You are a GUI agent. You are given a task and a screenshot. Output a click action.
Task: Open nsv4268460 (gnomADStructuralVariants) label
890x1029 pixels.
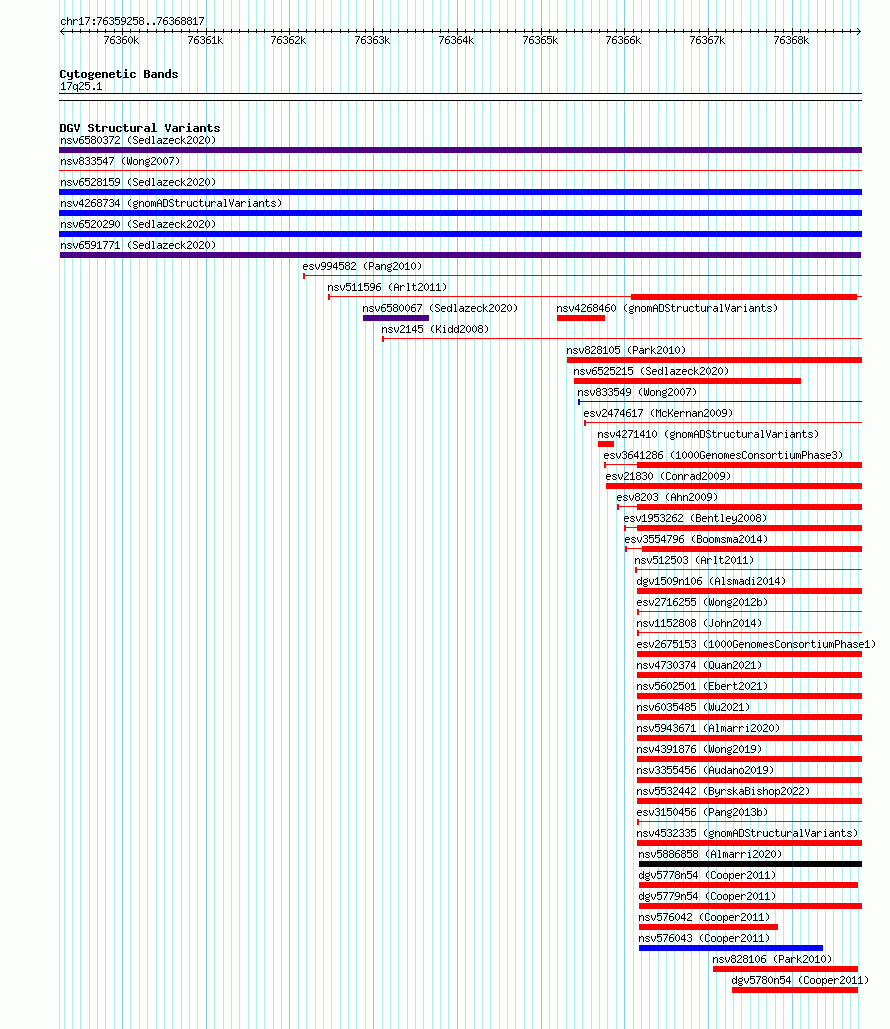click(667, 308)
